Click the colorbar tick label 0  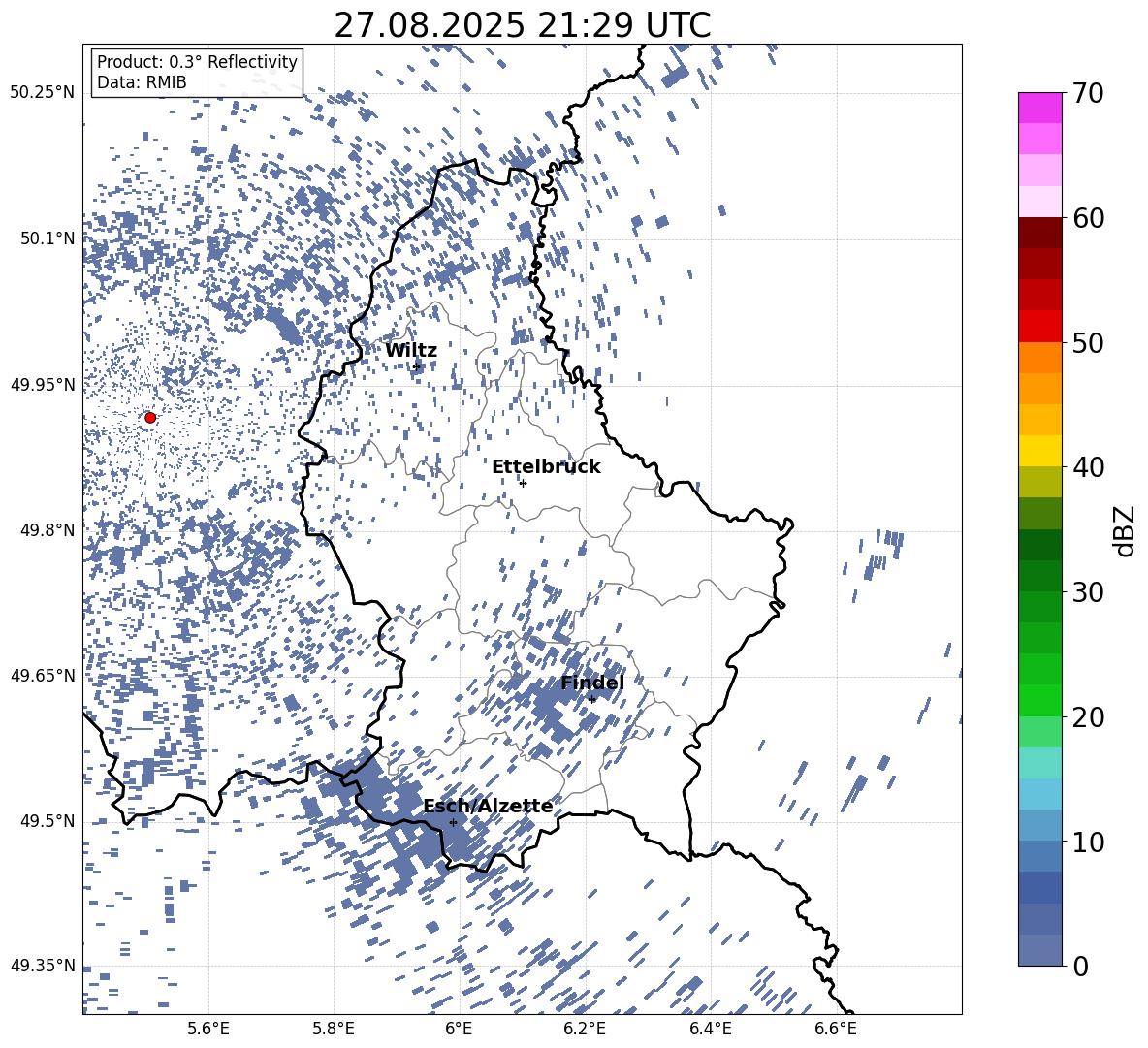pos(1080,966)
